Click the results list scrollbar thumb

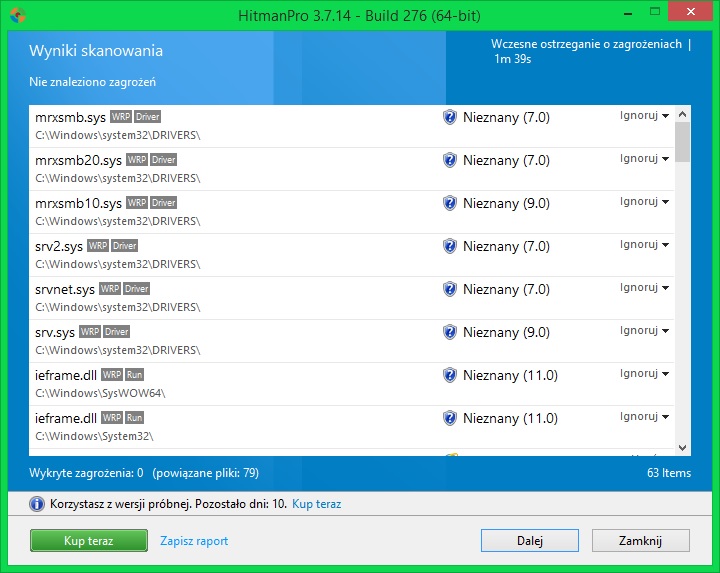coord(682,142)
